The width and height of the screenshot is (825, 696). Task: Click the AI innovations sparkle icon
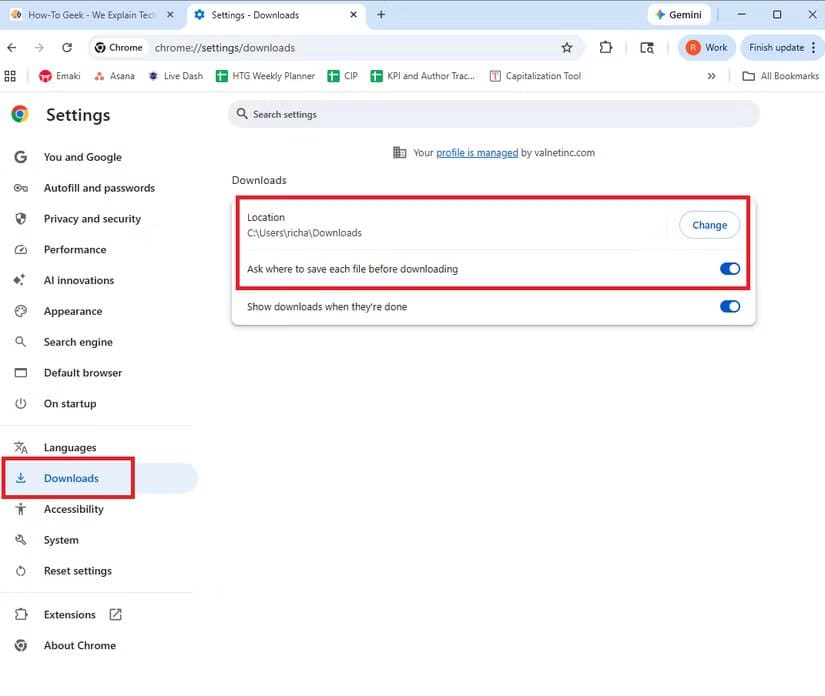(x=21, y=280)
